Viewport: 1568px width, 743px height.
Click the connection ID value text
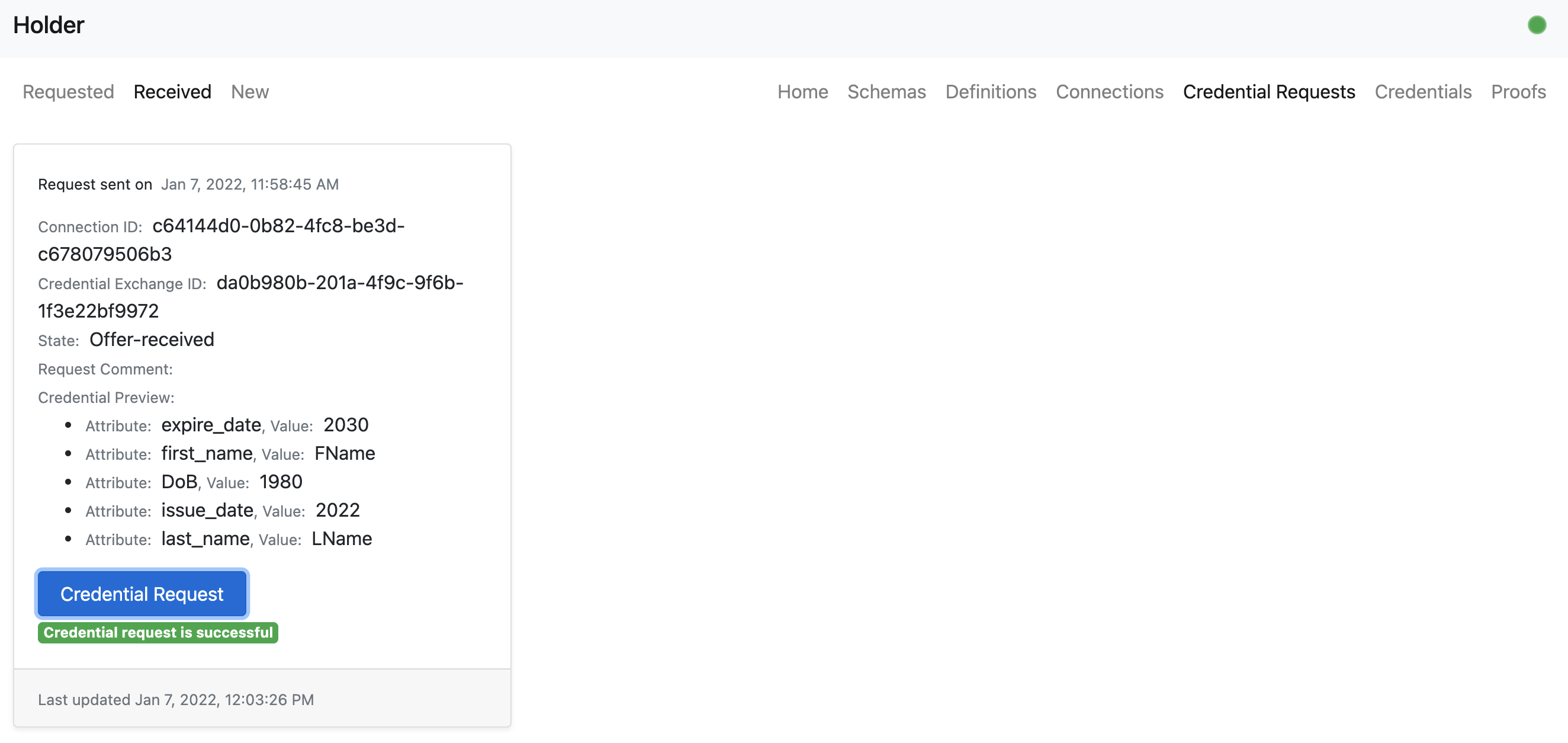pos(278,226)
